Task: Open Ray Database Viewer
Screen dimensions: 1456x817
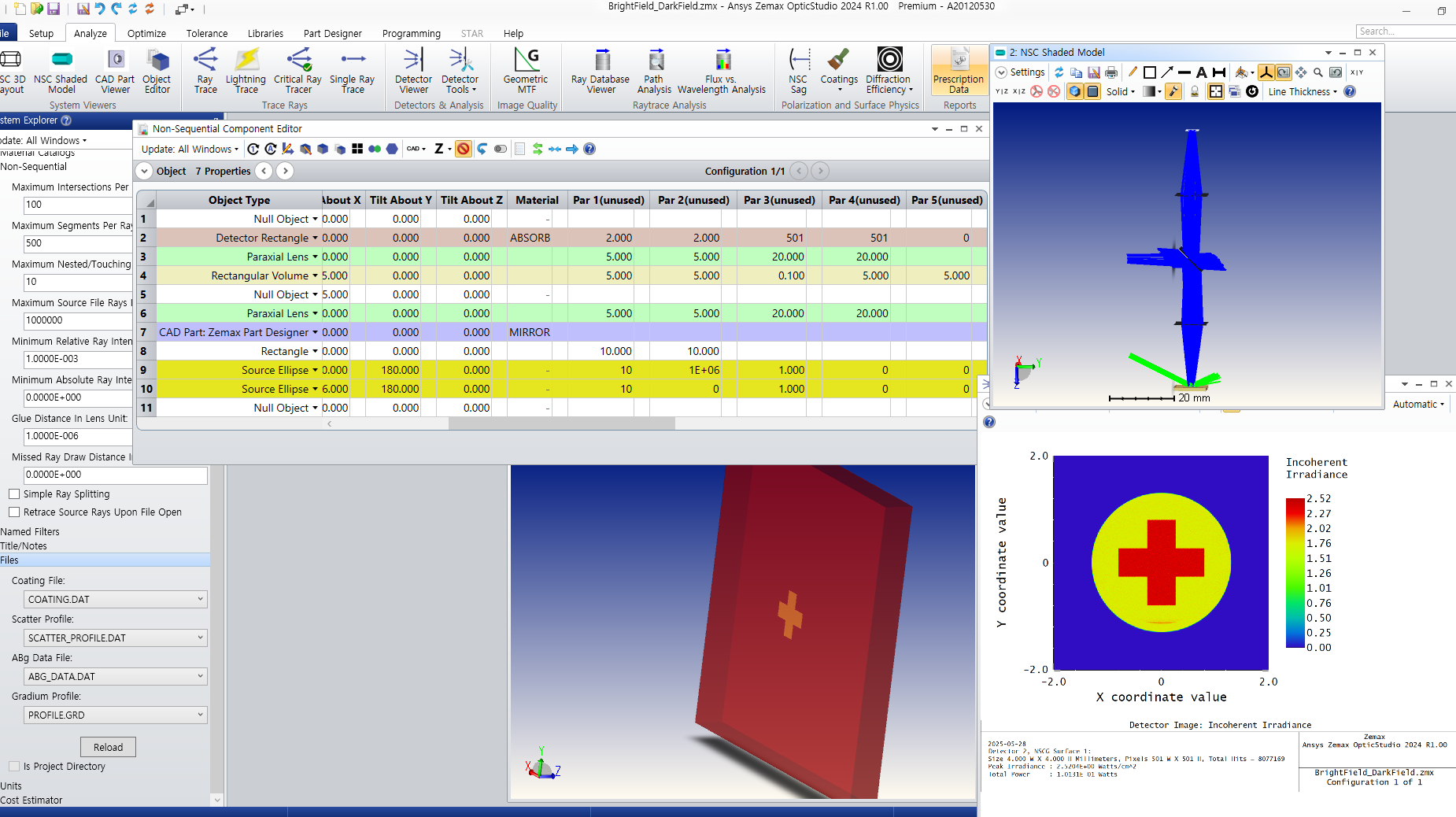Action: tap(601, 72)
